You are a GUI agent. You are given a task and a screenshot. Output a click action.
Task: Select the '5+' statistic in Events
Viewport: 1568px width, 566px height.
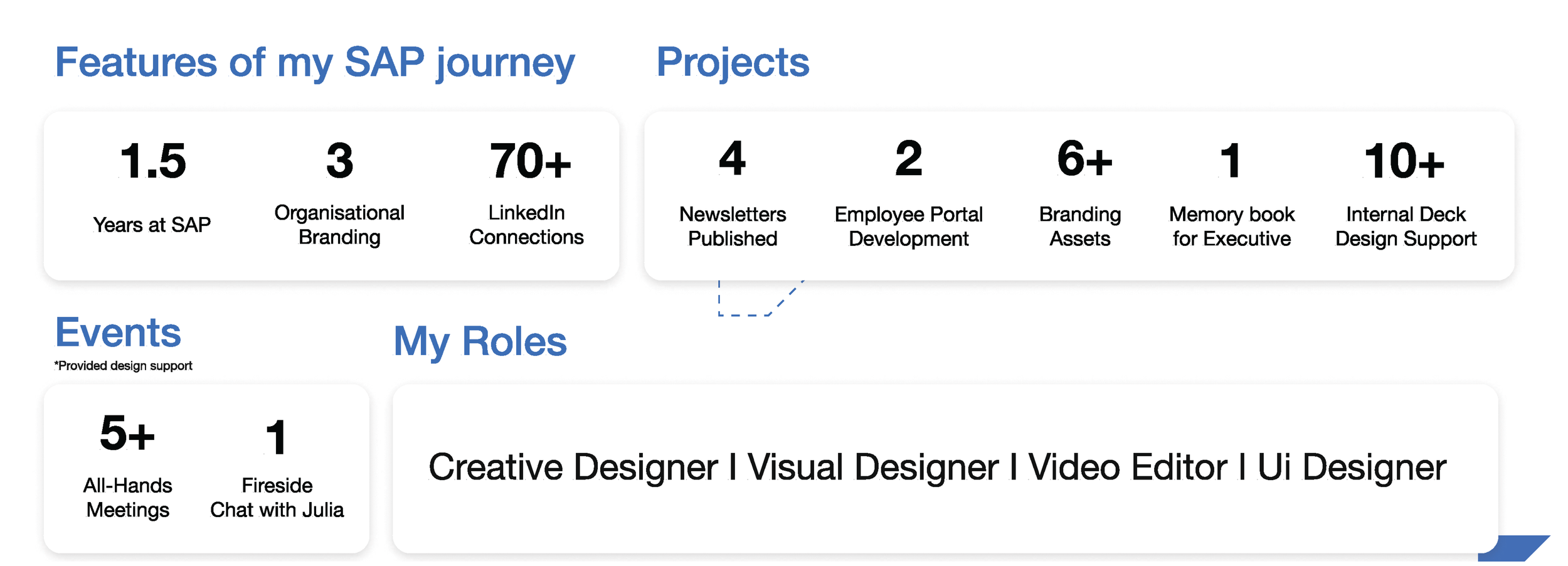click(127, 433)
